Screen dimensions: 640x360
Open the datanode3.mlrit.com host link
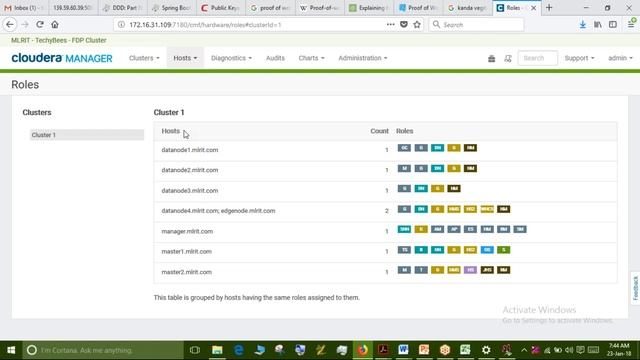(190, 191)
